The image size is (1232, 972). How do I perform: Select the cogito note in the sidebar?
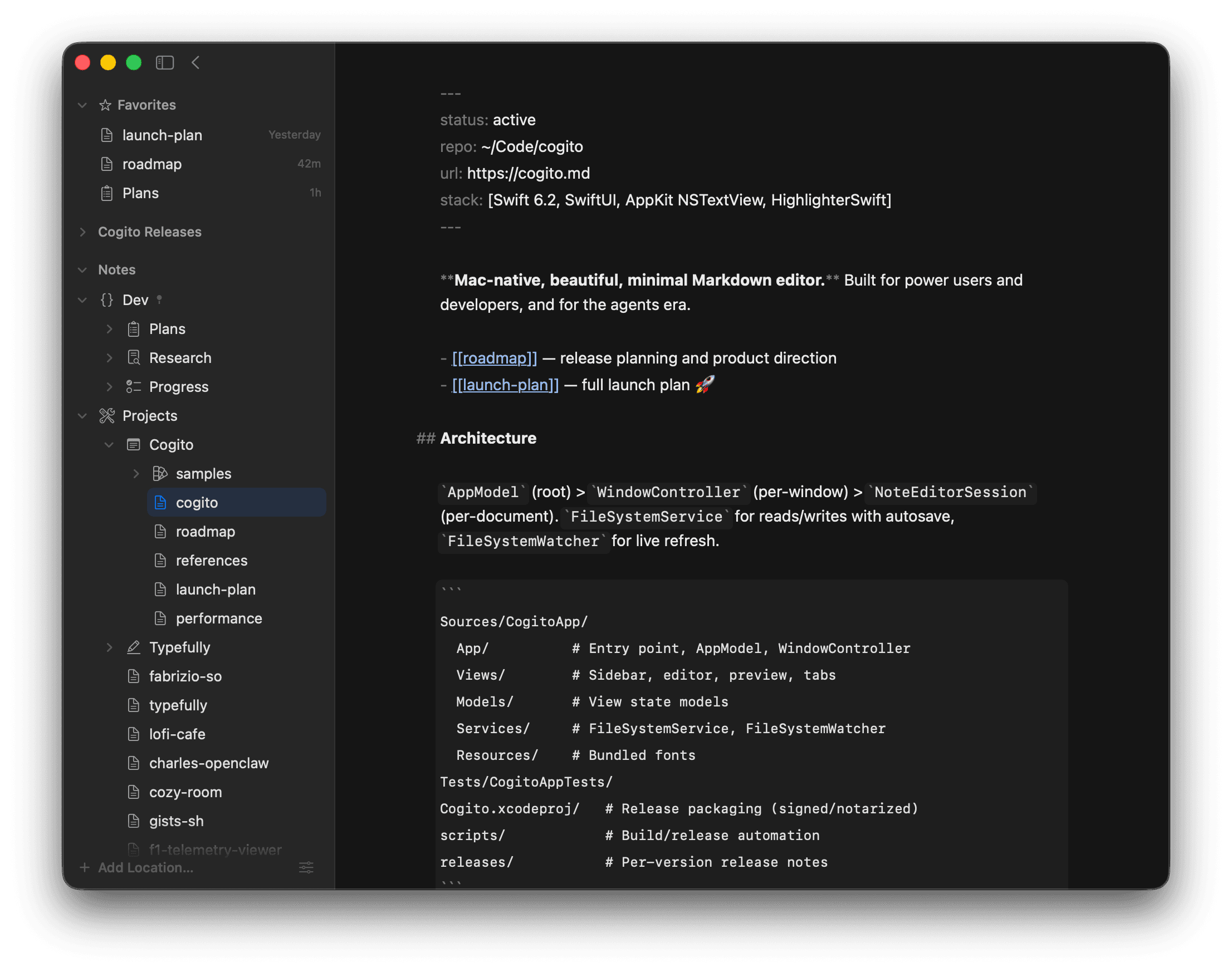click(x=237, y=503)
